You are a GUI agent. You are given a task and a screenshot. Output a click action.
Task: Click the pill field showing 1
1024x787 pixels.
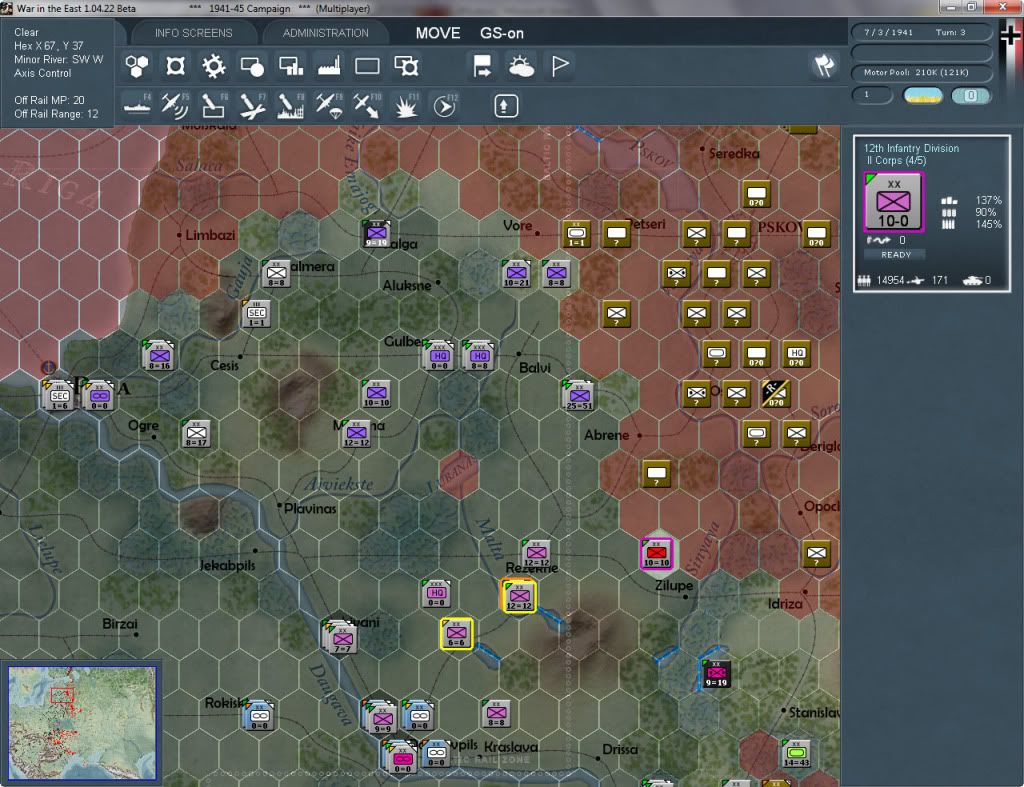872,95
